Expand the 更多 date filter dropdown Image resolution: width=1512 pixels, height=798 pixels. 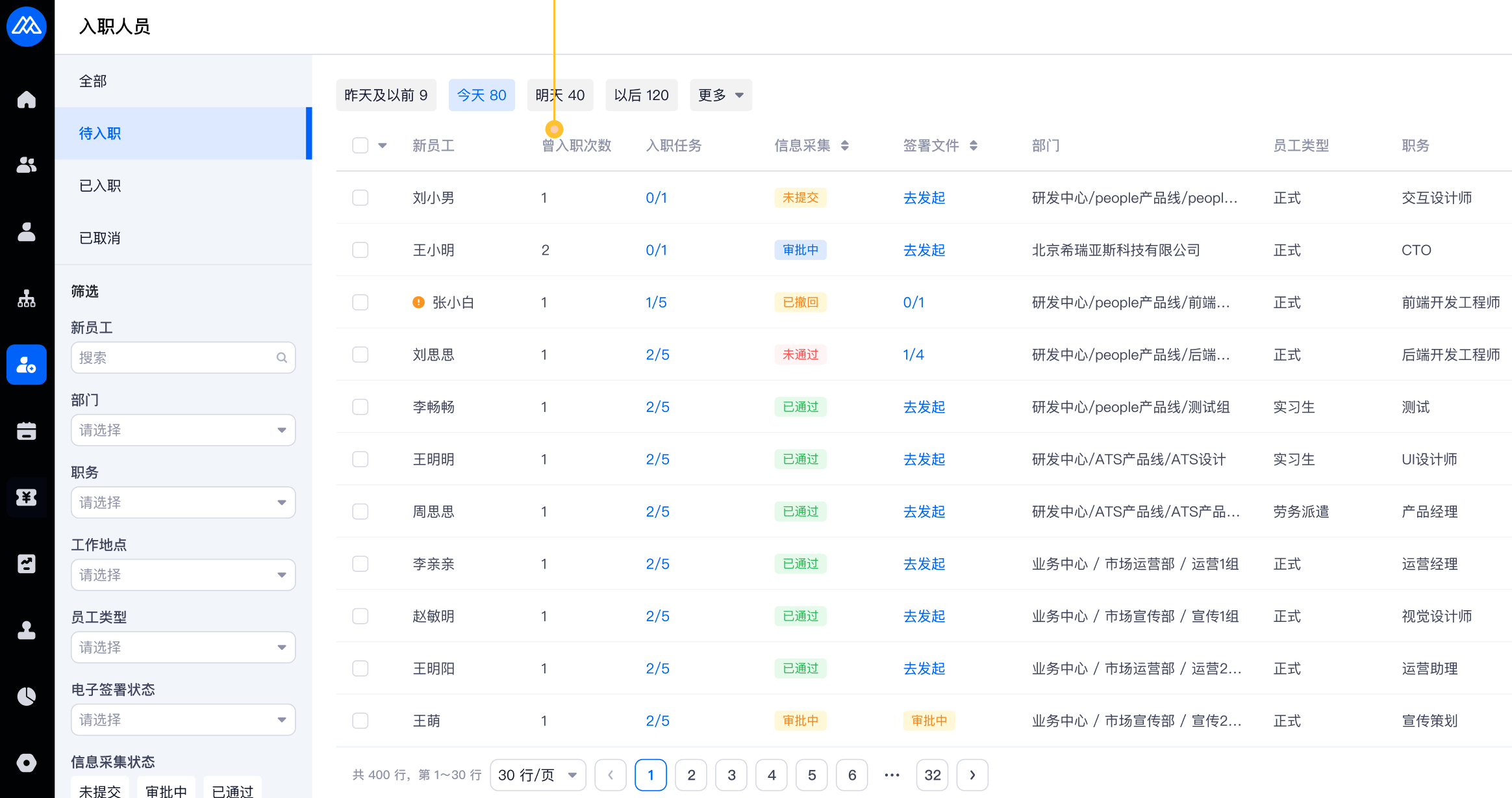pos(720,96)
